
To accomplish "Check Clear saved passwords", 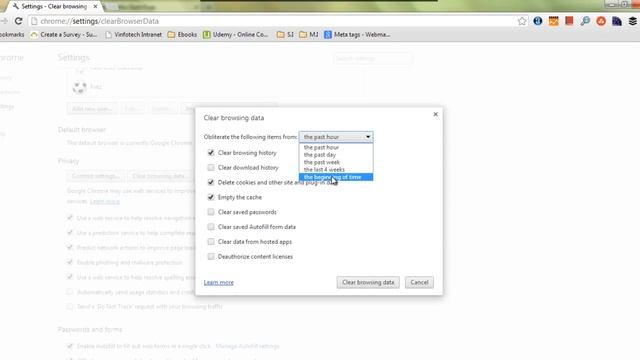I will (211, 212).
